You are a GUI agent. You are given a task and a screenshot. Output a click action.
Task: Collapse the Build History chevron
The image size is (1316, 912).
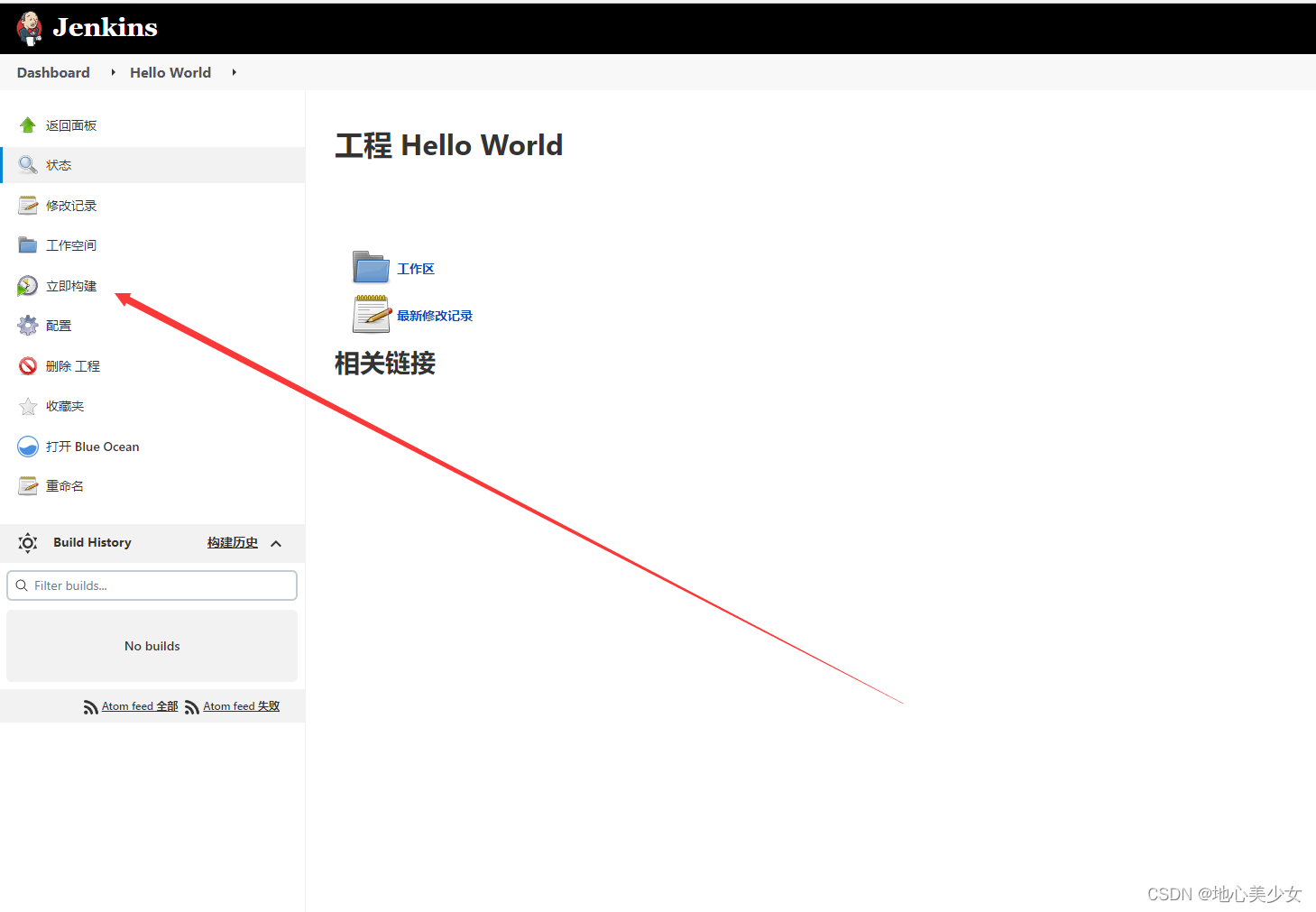[276, 543]
